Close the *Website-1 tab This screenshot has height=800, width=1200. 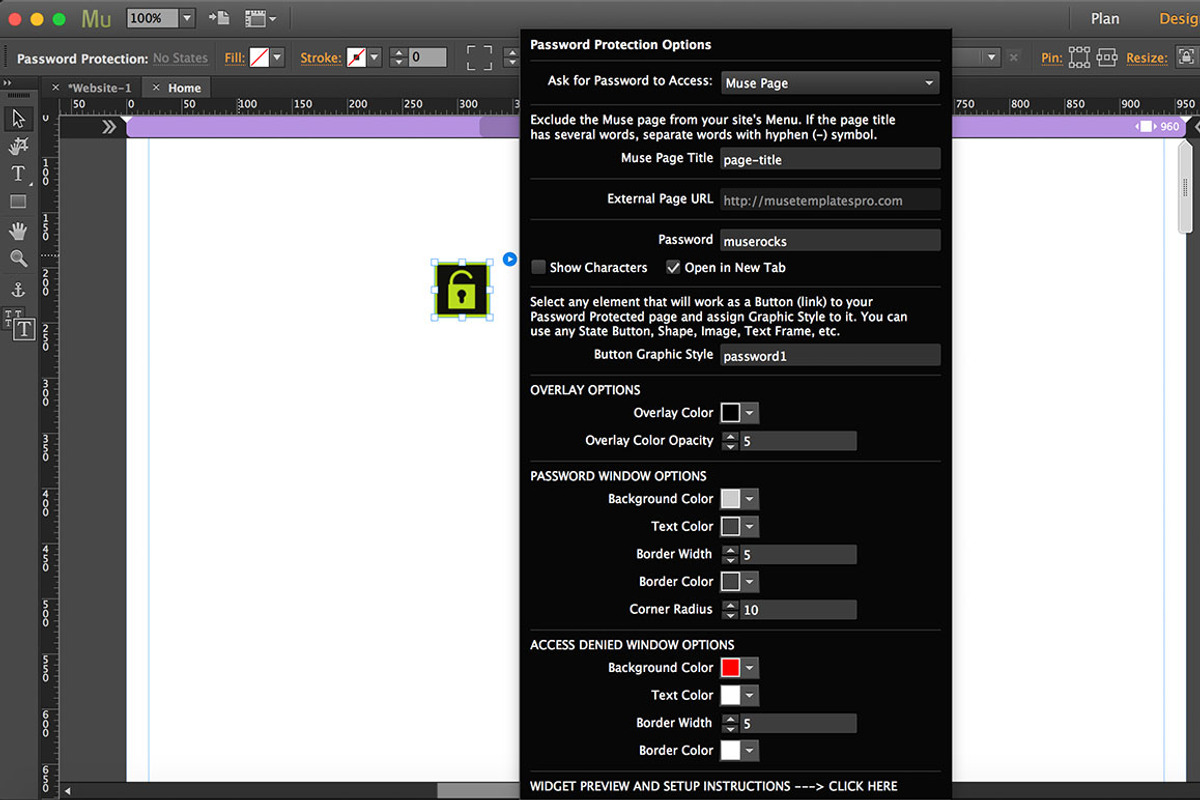coord(56,88)
